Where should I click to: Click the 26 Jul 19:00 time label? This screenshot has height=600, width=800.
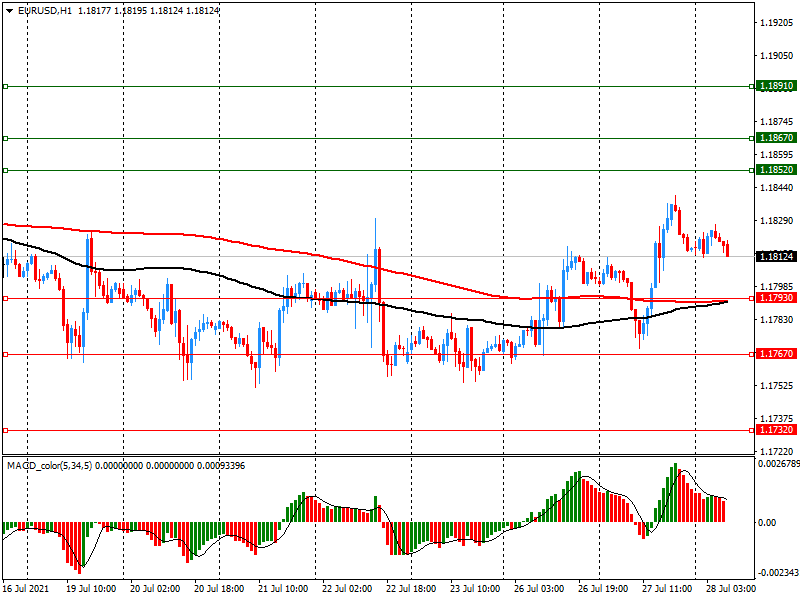coord(603,589)
